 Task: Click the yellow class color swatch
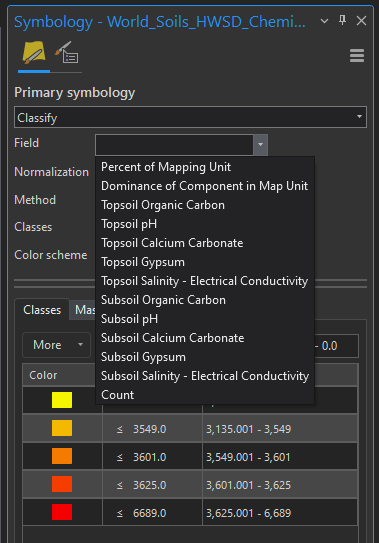point(62,400)
